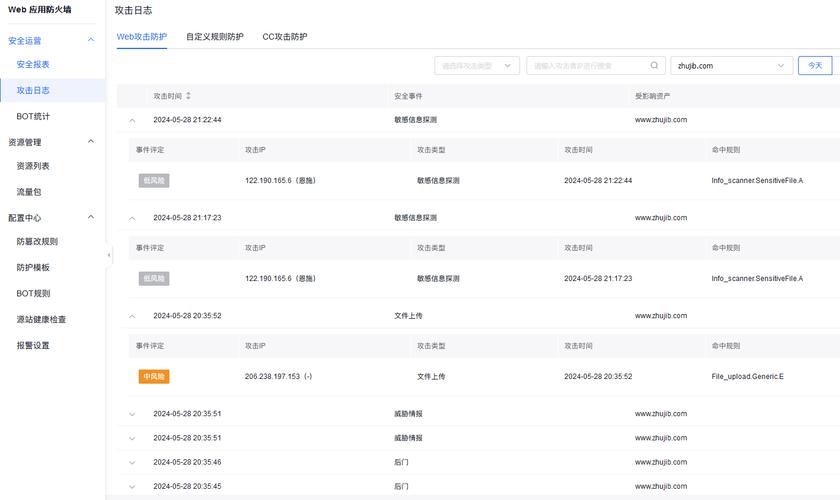Expand the first 20:35:51 威胁情报 row
The image size is (840, 500).
tap(132, 413)
